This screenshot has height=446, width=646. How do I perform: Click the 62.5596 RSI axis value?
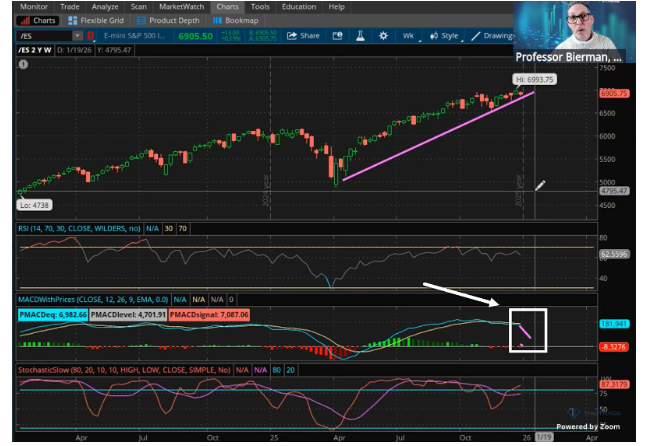click(x=614, y=254)
